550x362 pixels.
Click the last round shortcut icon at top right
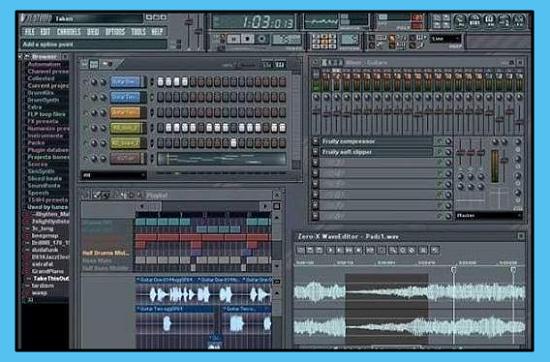pyautogui.click(x=519, y=20)
